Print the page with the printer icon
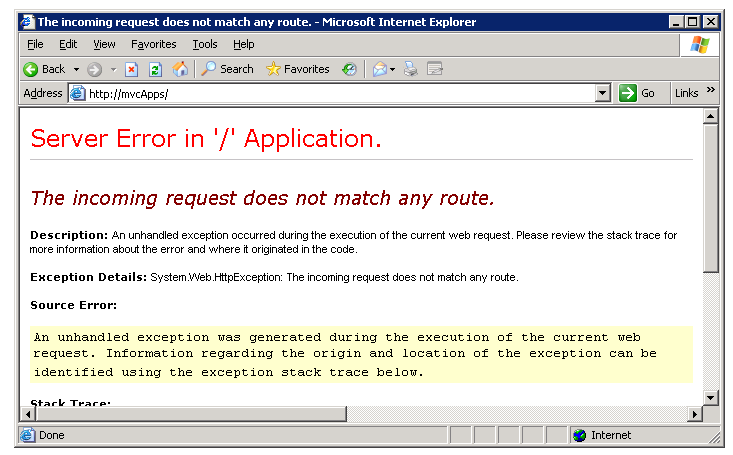This screenshot has width=733, height=455. click(x=410, y=69)
